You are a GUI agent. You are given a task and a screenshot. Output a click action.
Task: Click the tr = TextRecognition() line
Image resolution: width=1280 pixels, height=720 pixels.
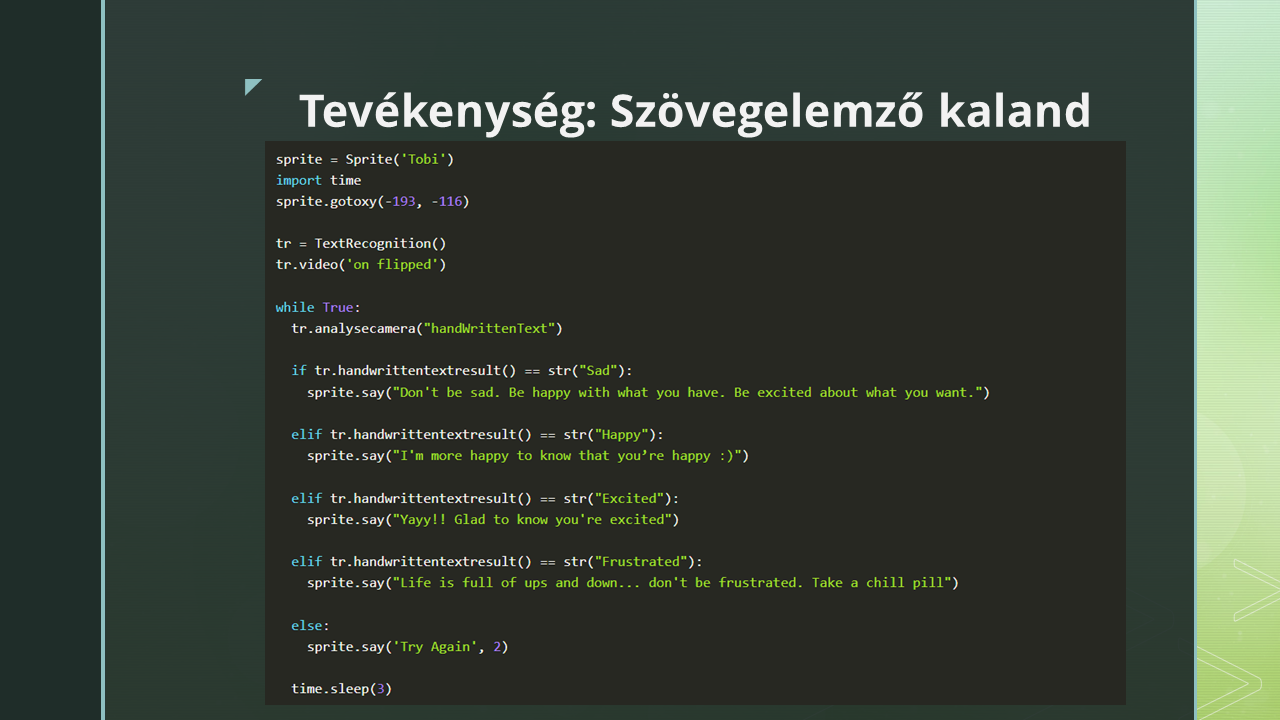click(360, 243)
